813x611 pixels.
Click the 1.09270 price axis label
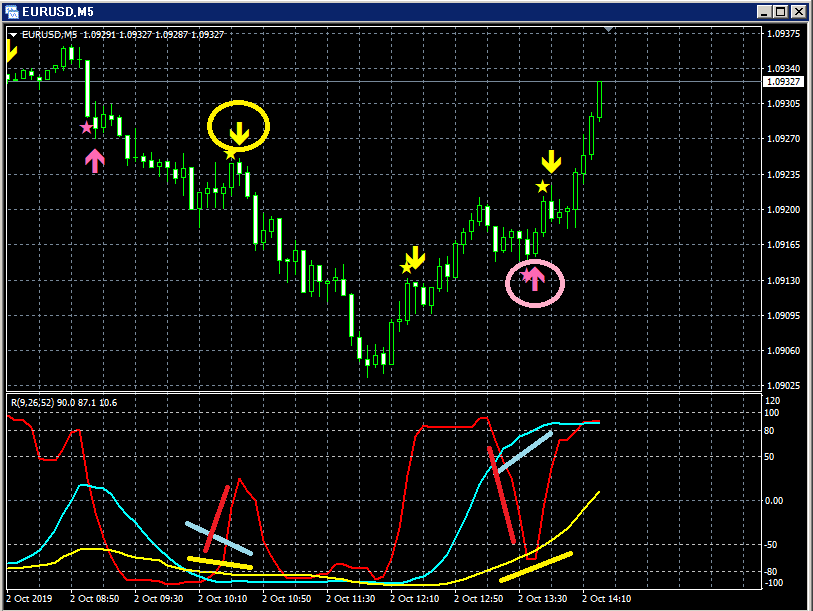[x=783, y=138]
